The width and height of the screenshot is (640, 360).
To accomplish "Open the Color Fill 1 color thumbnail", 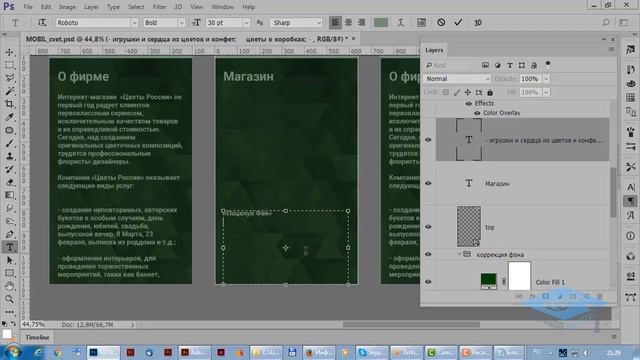I will [x=489, y=281].
